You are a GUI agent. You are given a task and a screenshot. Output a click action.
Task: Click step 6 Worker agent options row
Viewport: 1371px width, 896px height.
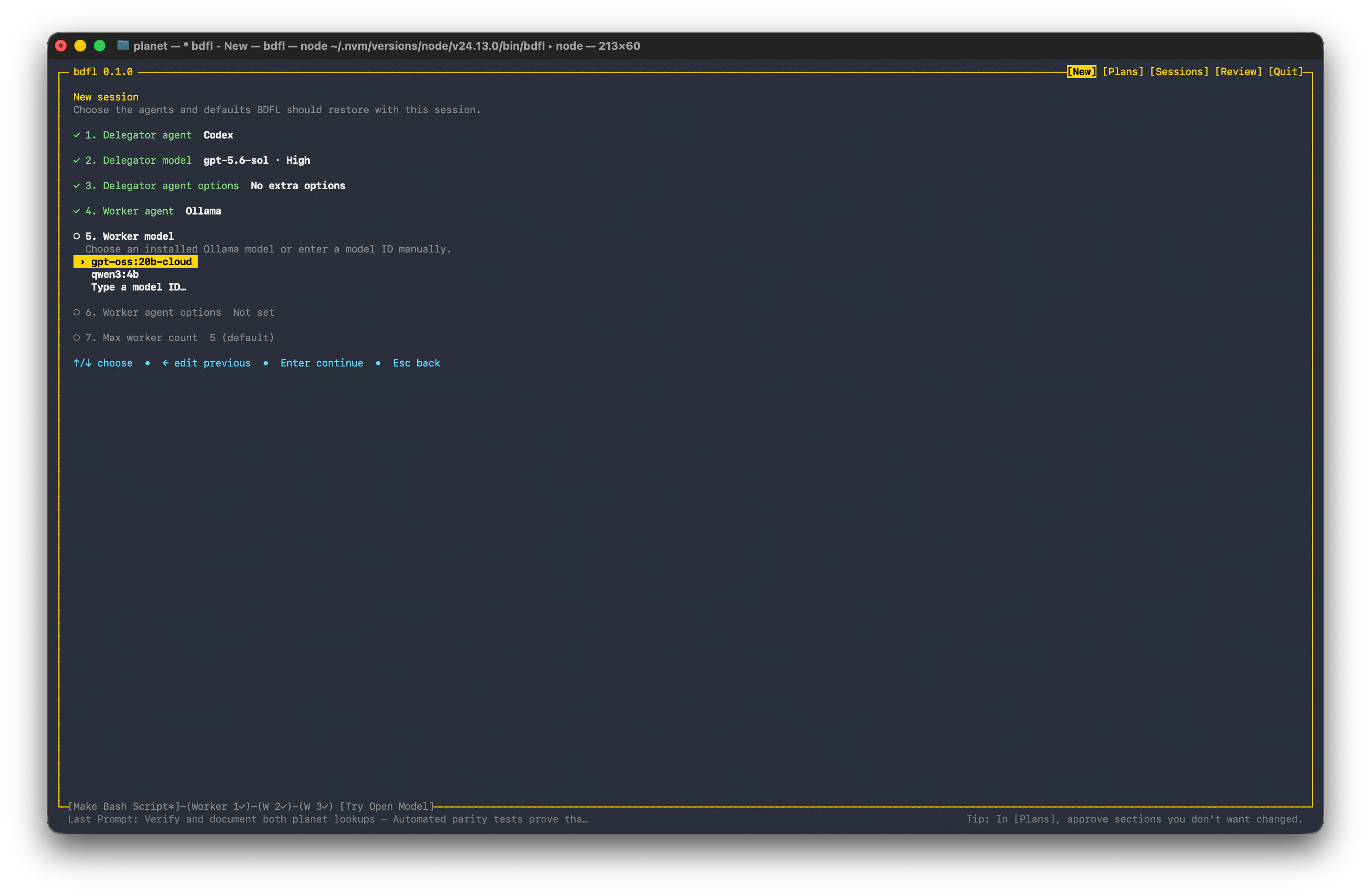pyautogui.click(x=174, y=312)
